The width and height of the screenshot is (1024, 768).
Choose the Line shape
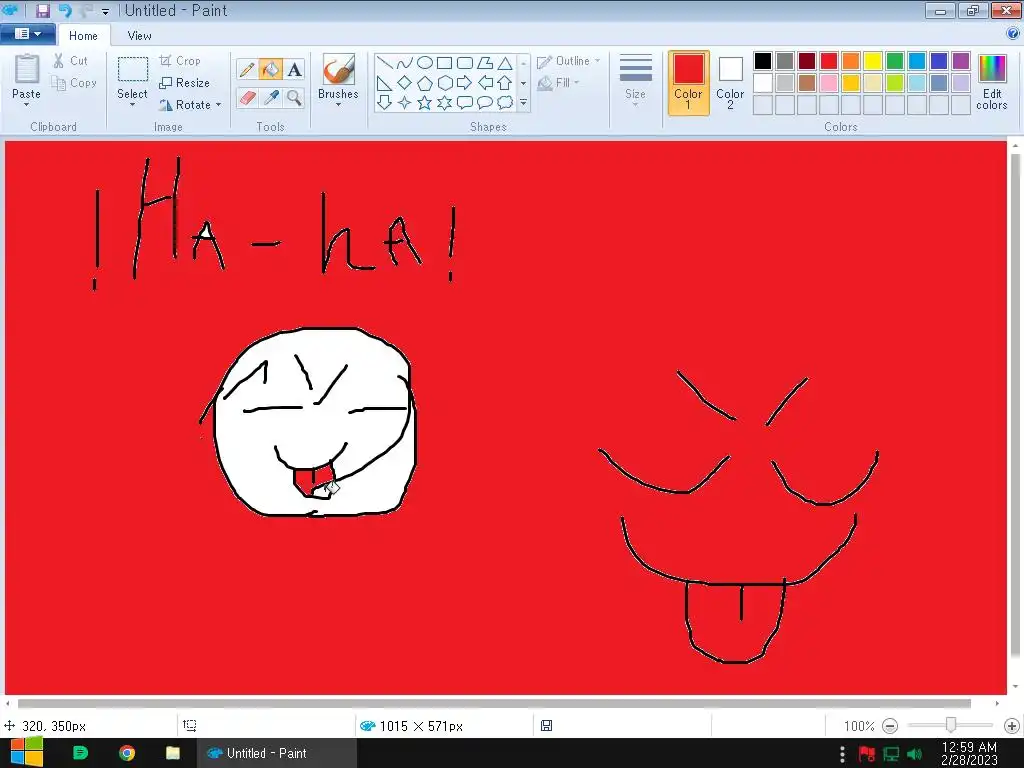385,63
